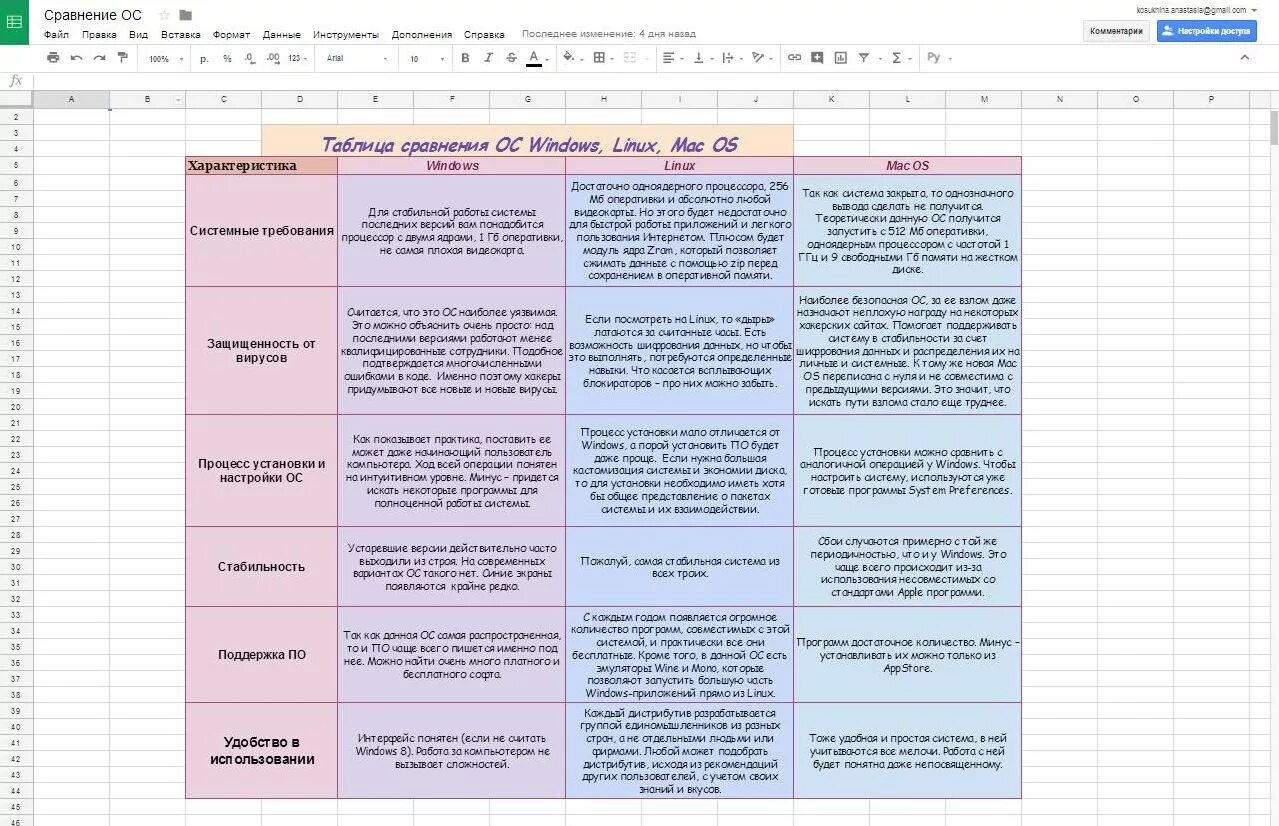The width and height of the screenshot is (1279, 826).
Task: Insert a comment using toolbar icon
Action: tap(817, 58)
